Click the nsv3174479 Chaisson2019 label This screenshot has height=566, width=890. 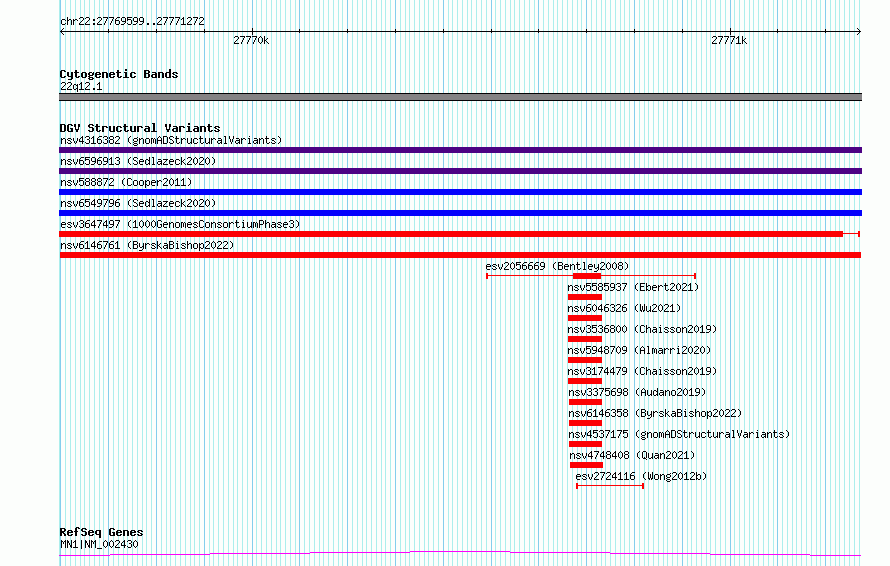642,371
